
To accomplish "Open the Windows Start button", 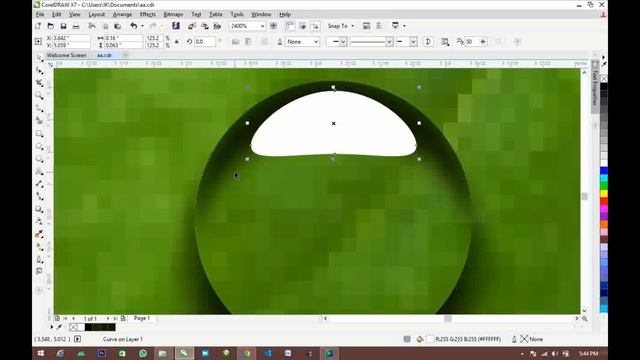I will coord(40,353).
